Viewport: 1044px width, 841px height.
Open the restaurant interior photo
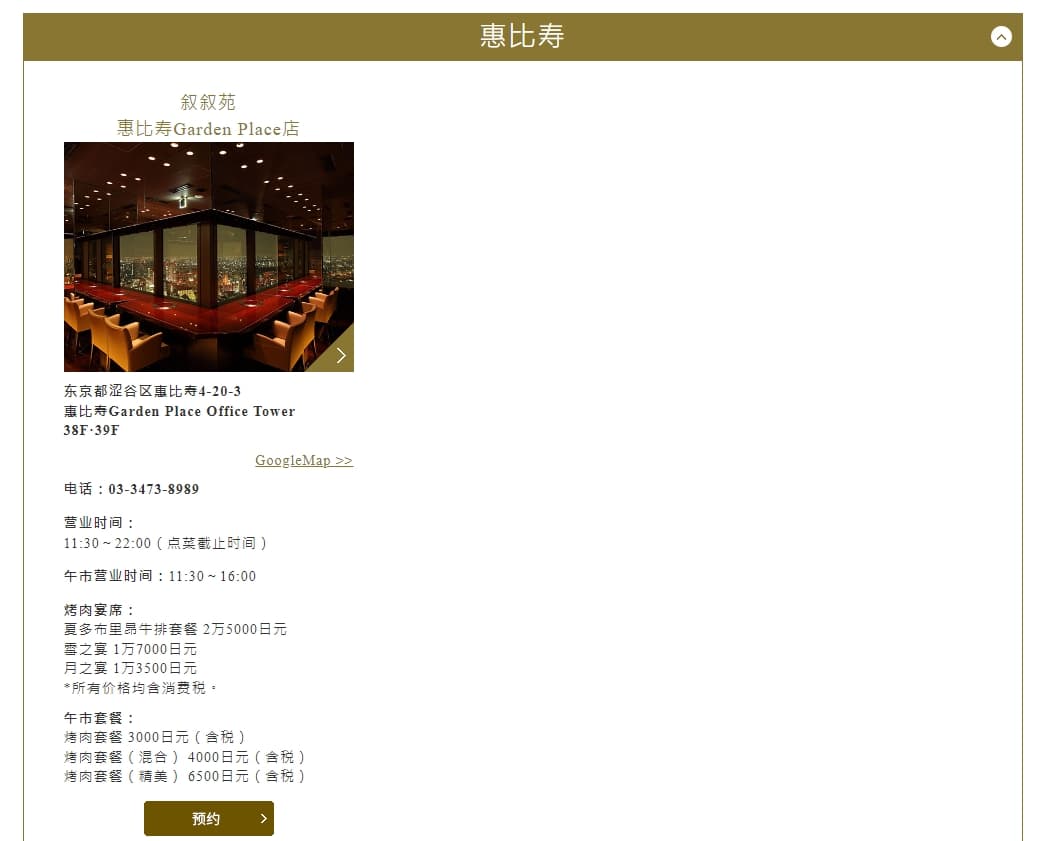click(208, 257)
